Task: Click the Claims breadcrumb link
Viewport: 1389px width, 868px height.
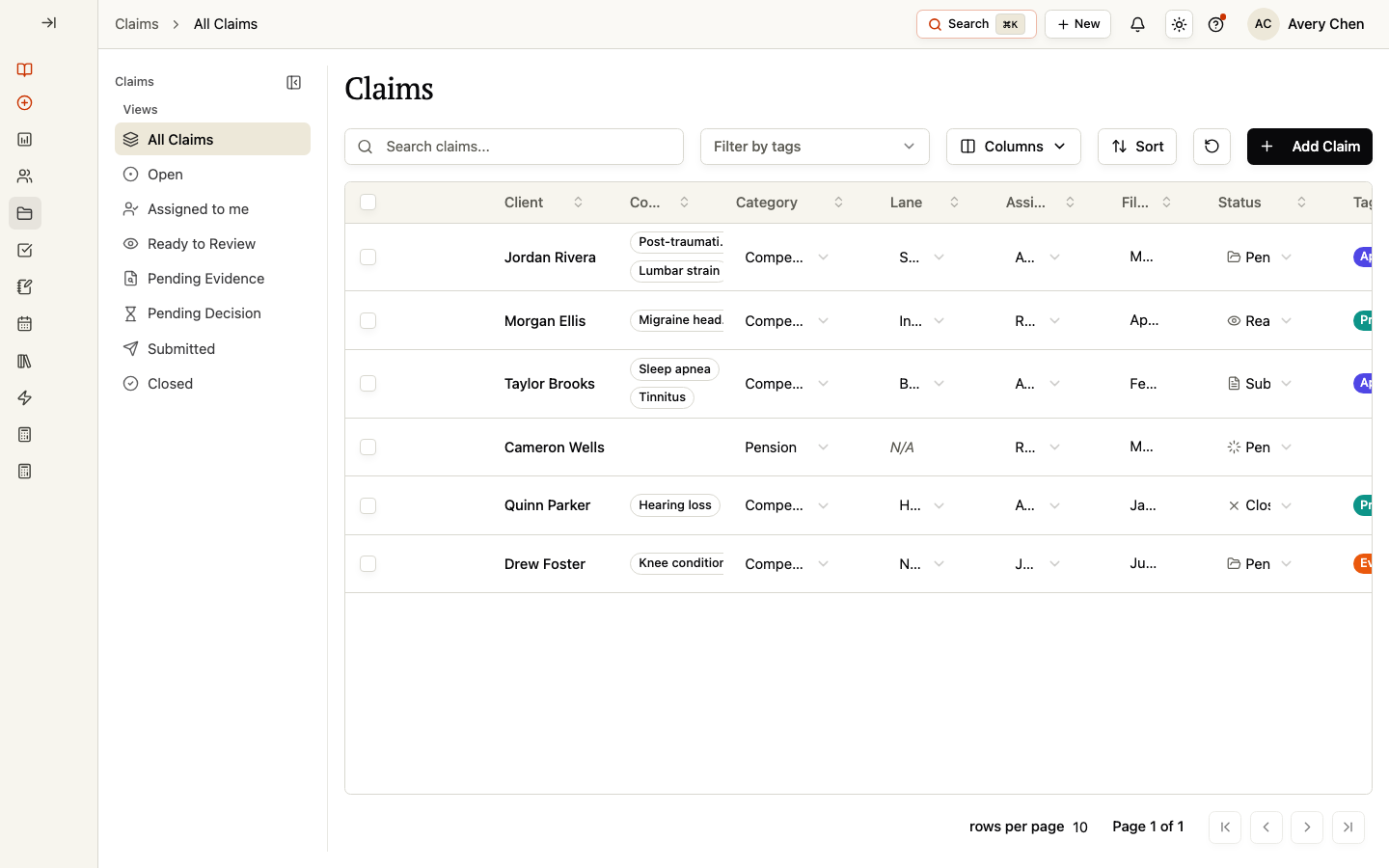Action: tap(137, 24)
